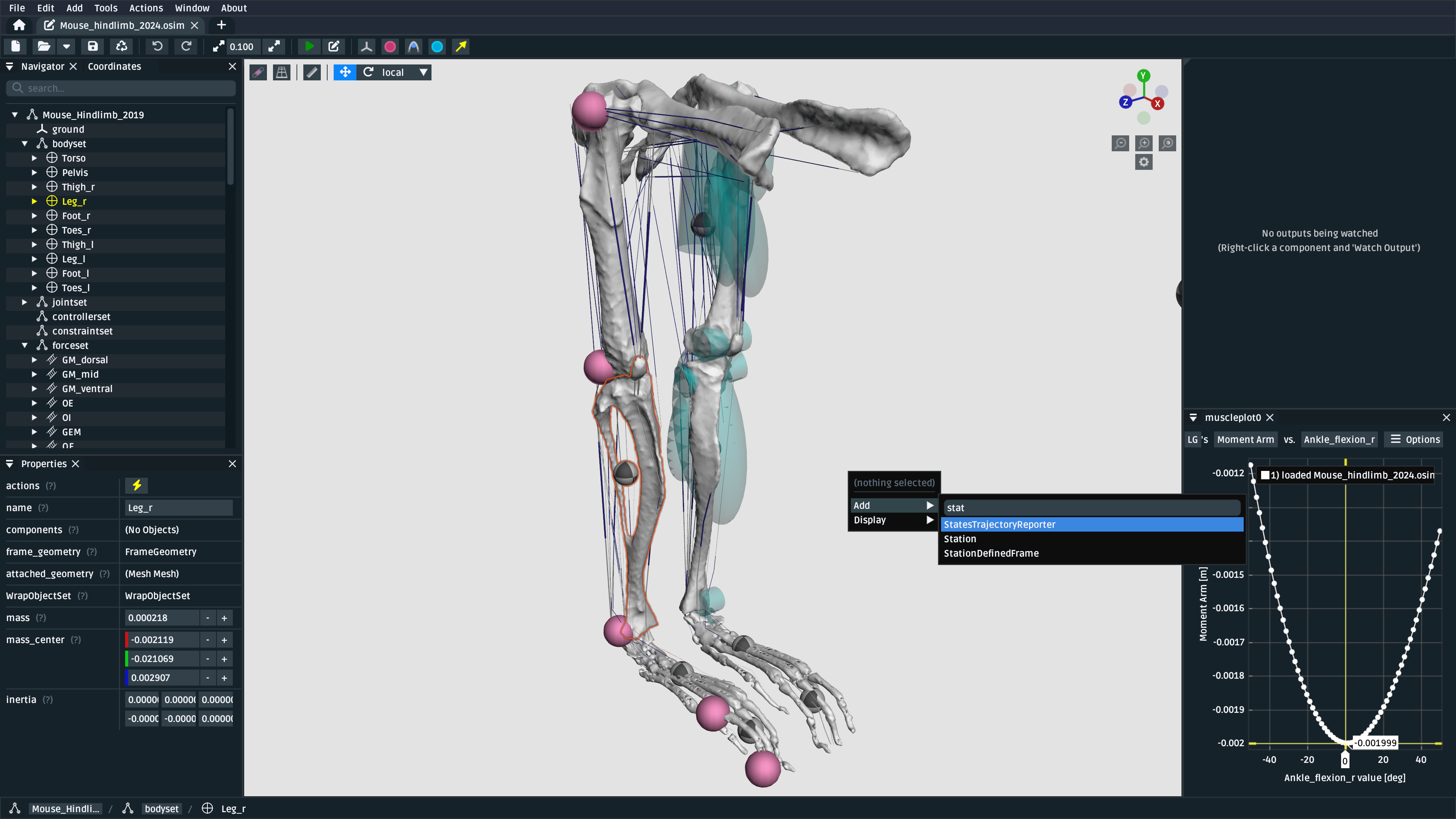This screenshot has width=1456, height=819.
Task: Choose StationDefinedFrame from the list
Action: click(1092, 553)
